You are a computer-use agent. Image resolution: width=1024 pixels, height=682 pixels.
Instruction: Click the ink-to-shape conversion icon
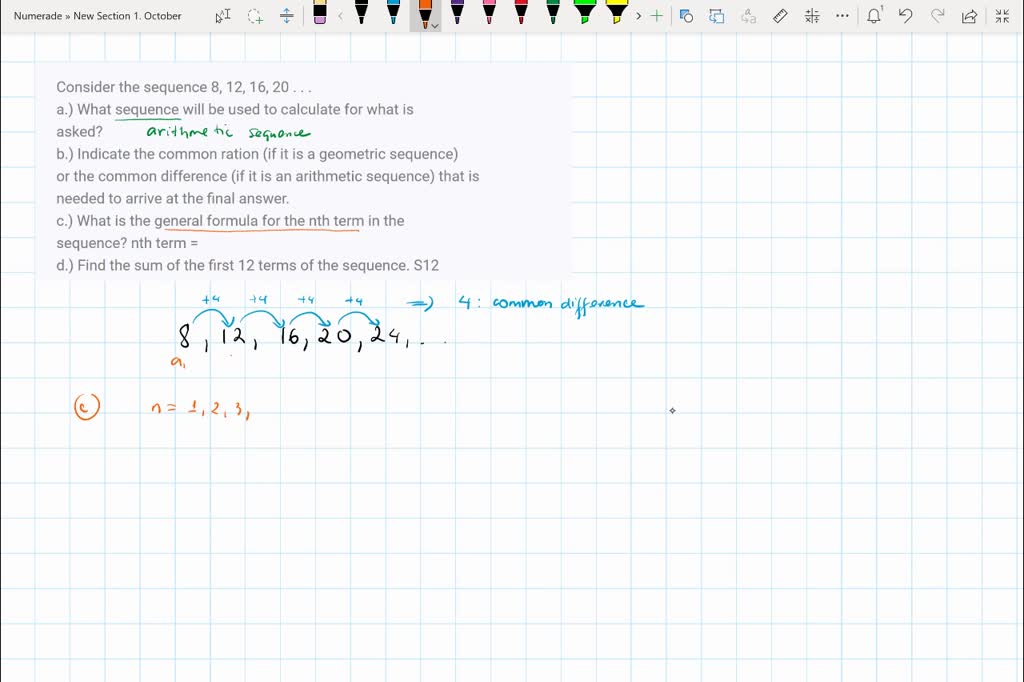(x=686, y=15)
